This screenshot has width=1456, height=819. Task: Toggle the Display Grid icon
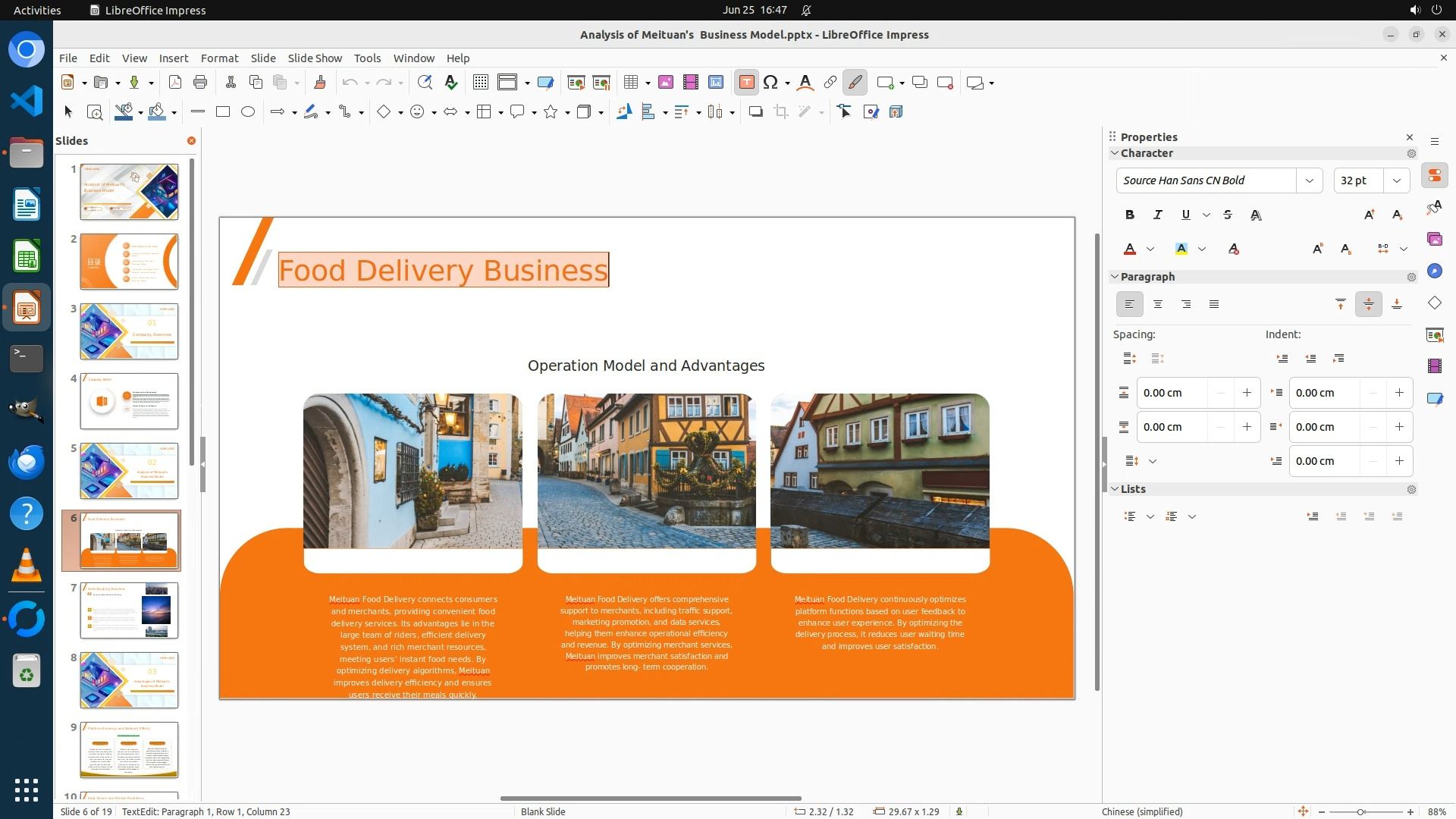point(480,83)
